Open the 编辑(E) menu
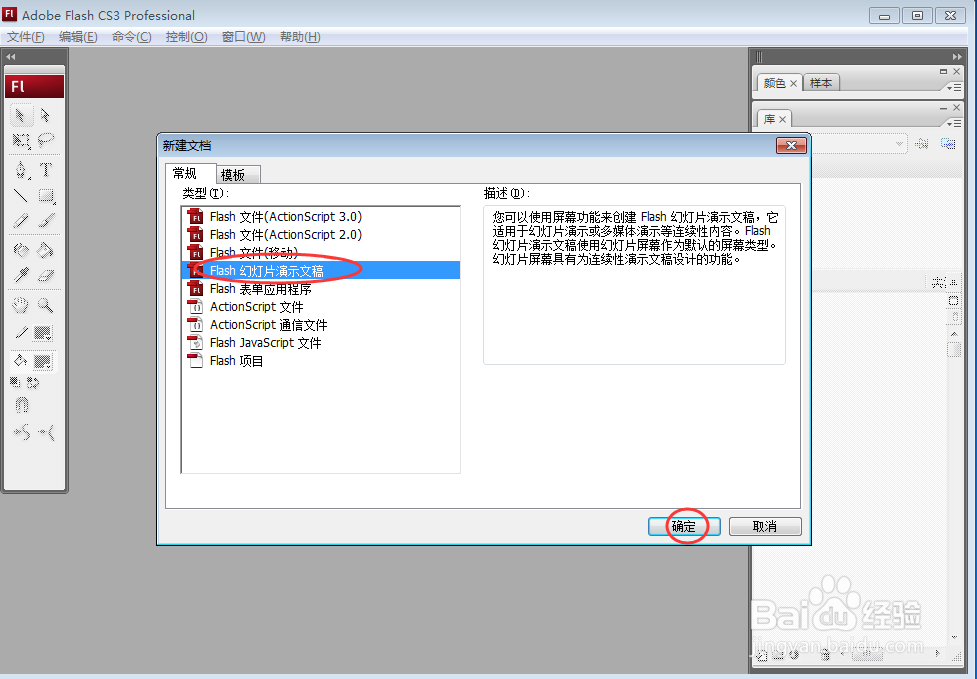The width and height of the screenshot is (977, 679). point(78,37)
